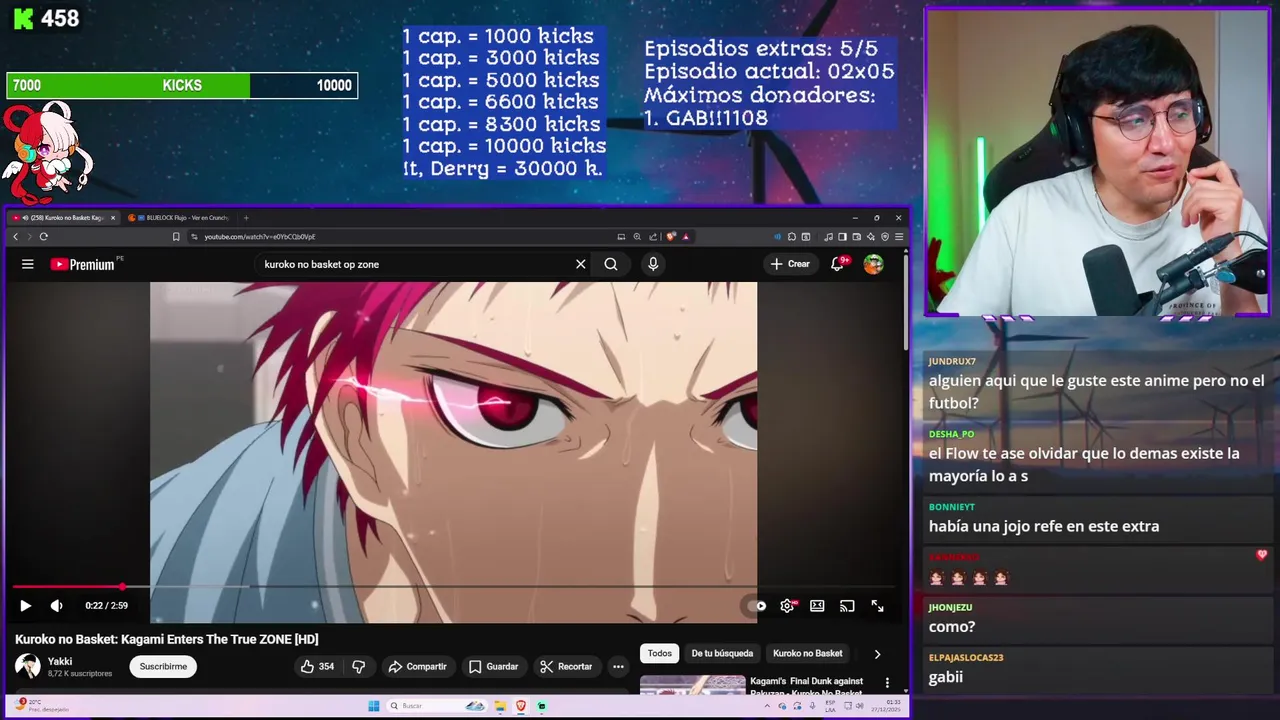Reload the YouTube page
This screenshot has height=720, width=1280.
pyautogui.click(x=43, y=237)
